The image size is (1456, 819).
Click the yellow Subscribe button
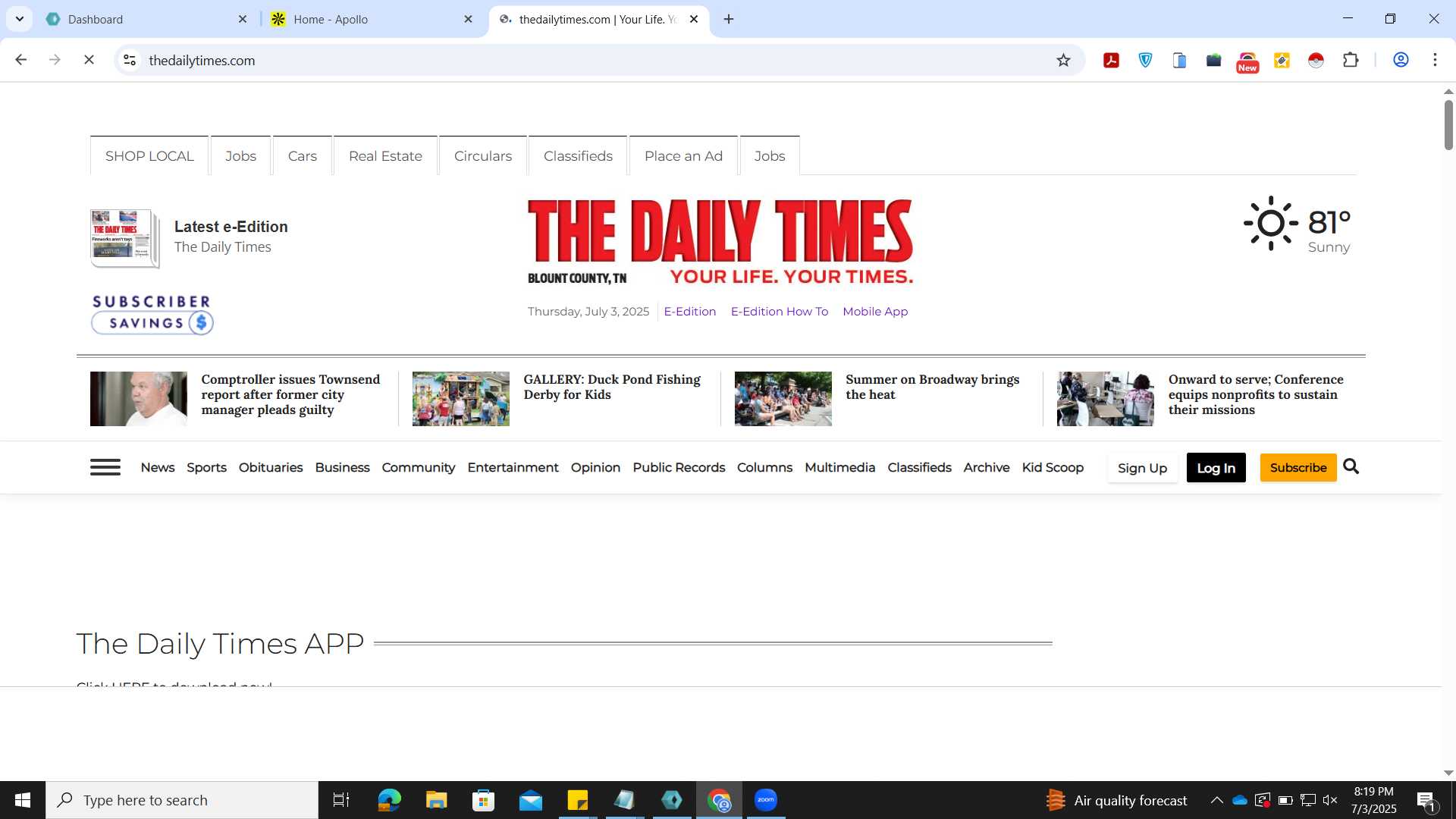[x=1298, y=468]
